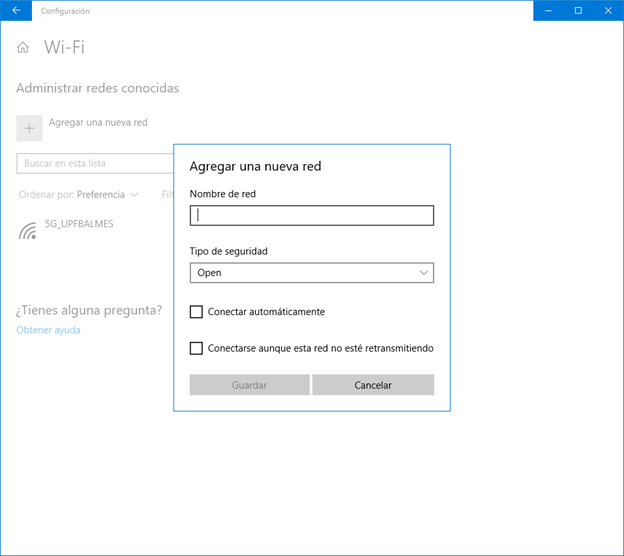Click Agregar una nueva red label
Image resolution: width=624 pixels, height=556 pixels.
tap(98, 122)
